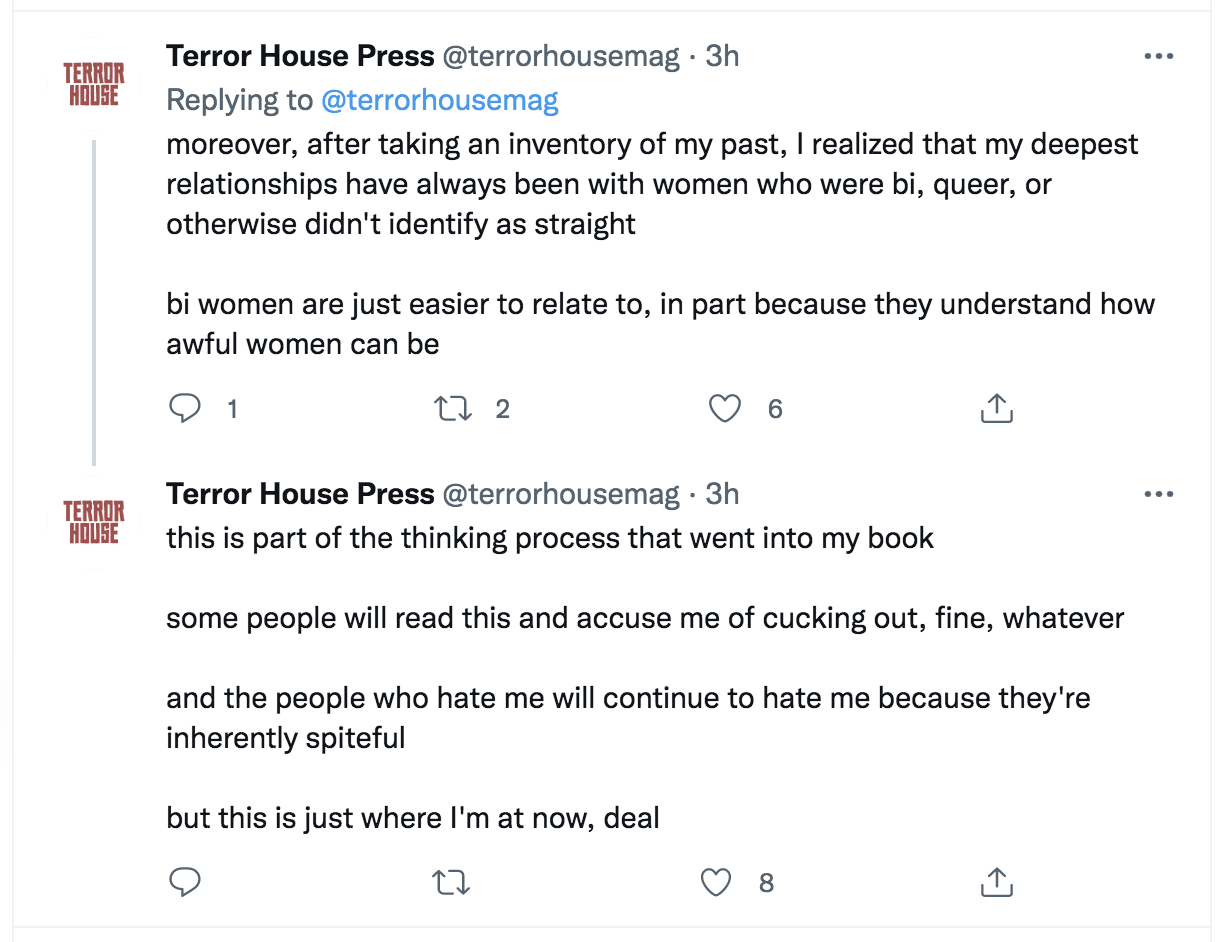
Task: Open Terror House avatar on second tweet
Action: [x=94, y=522]
